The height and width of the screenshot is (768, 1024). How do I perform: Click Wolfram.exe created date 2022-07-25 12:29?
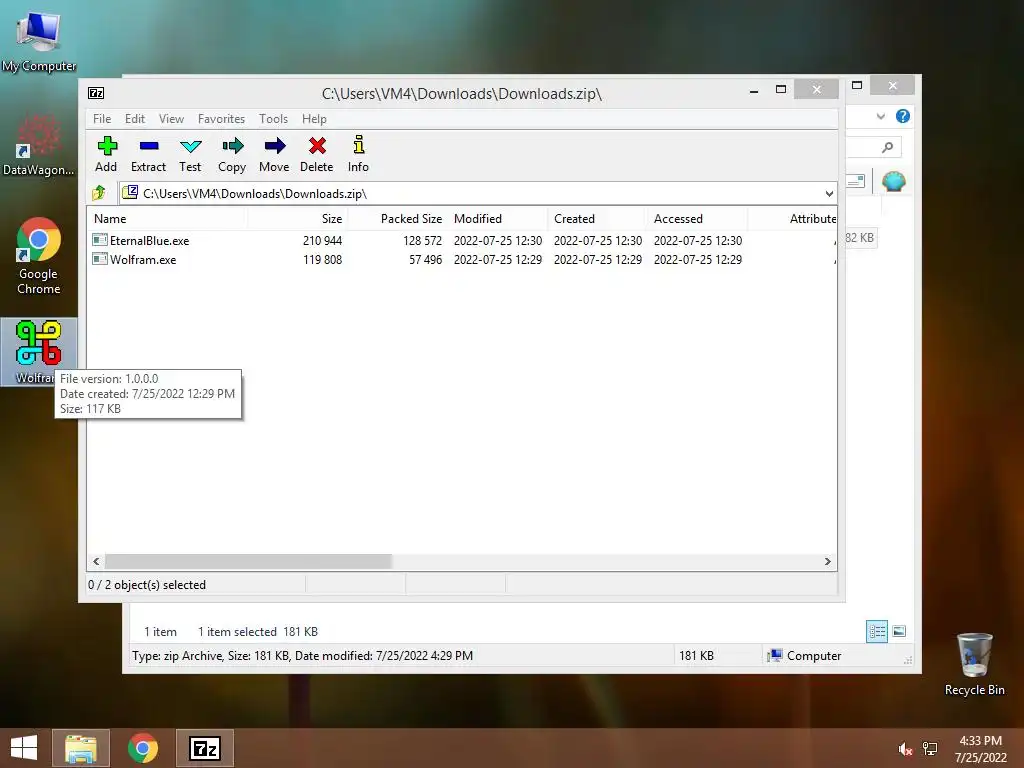(598, 259)
